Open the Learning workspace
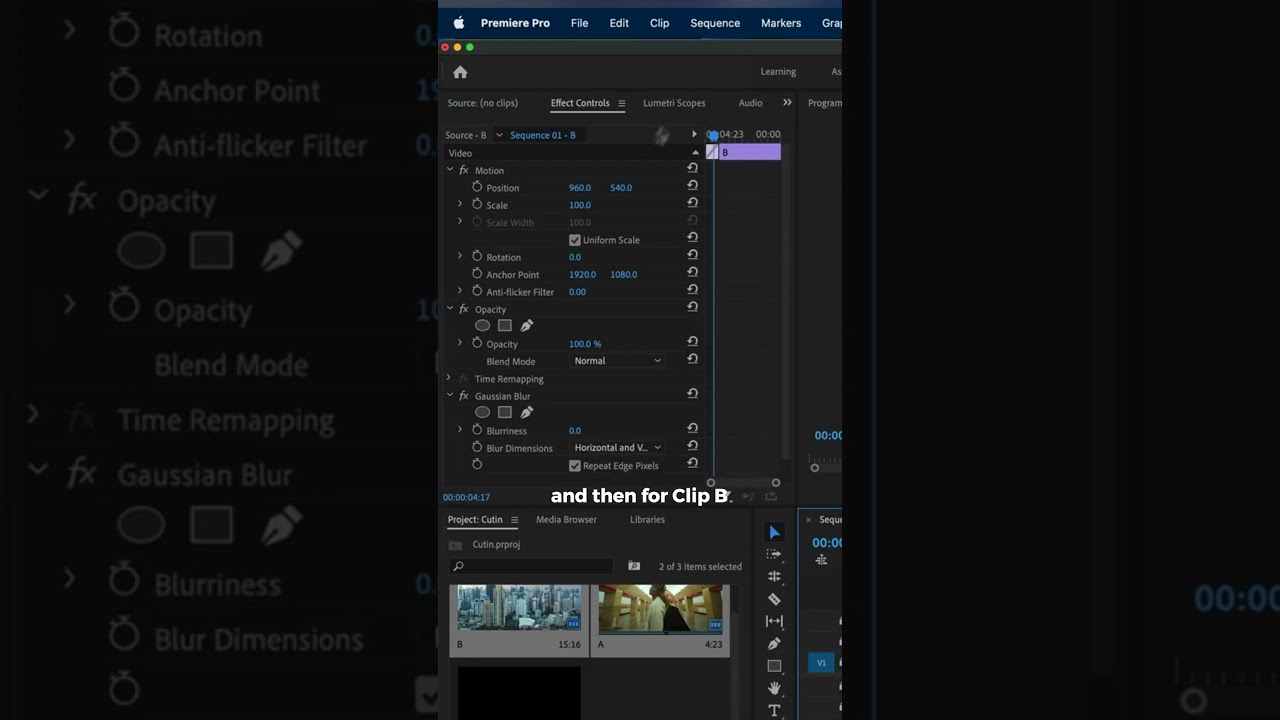The height and width of the screenshot is (720, 1280). coord(778,72)
